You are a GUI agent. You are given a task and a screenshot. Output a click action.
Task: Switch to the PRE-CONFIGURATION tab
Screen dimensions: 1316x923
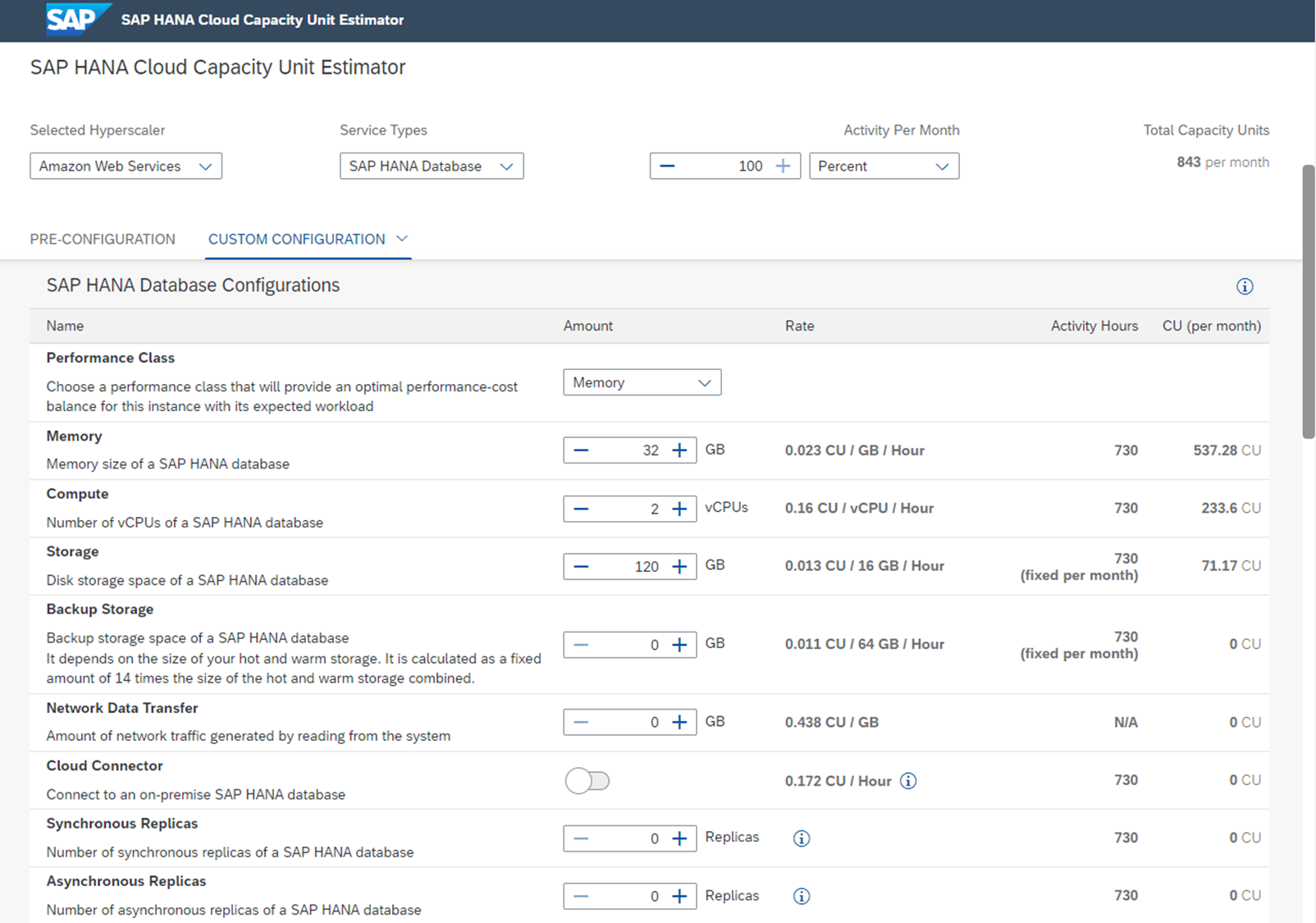click(103, 240)
